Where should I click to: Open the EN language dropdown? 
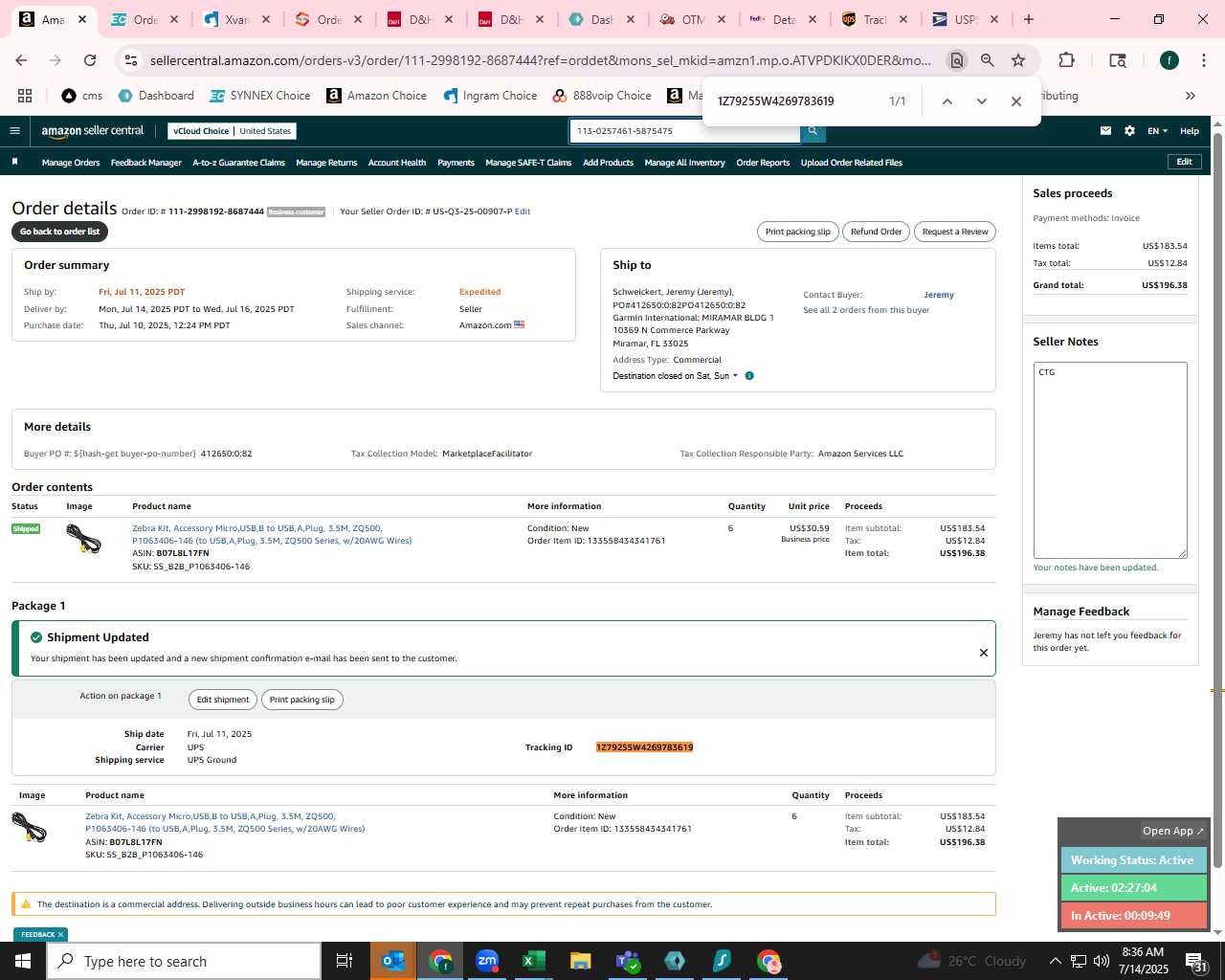tap(1157, 131)
